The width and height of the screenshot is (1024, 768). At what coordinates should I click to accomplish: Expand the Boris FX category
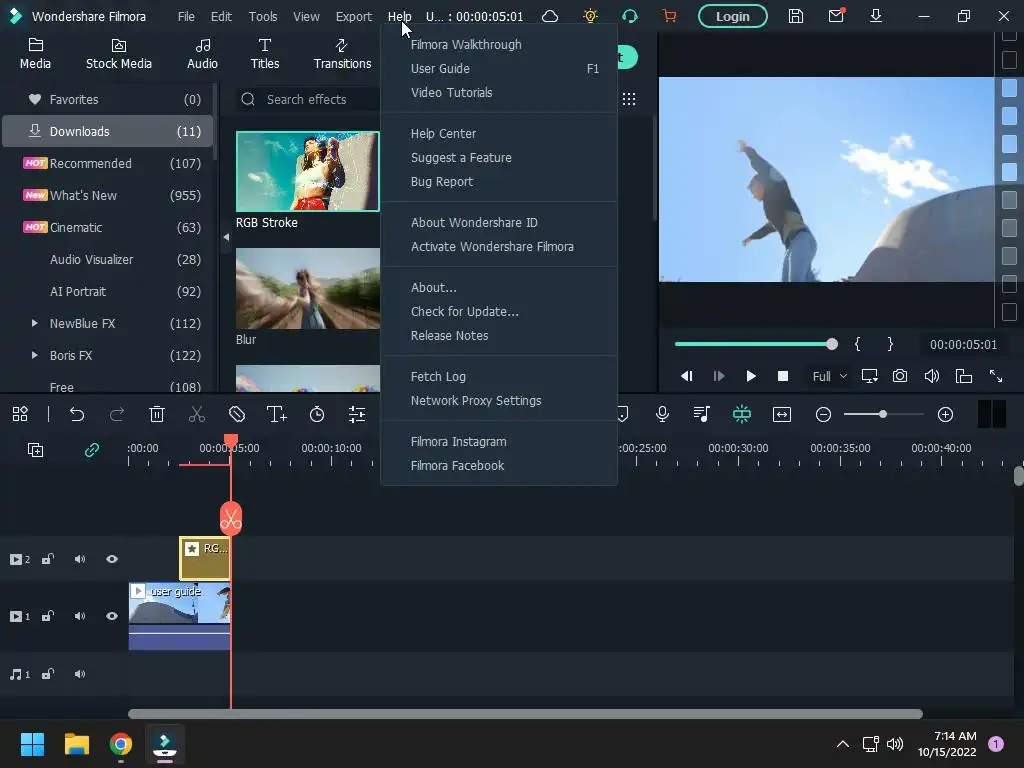point(35,355)
